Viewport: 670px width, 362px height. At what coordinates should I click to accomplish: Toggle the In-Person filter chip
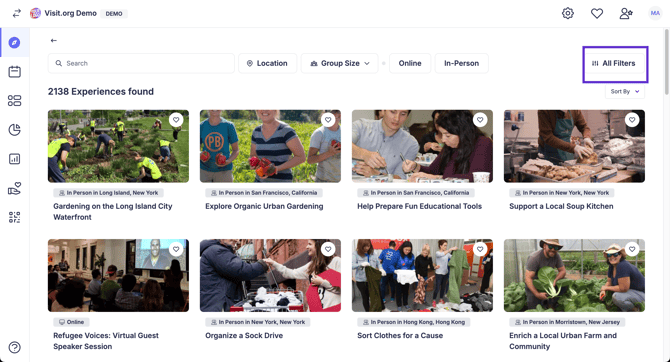tap(461, 63)
